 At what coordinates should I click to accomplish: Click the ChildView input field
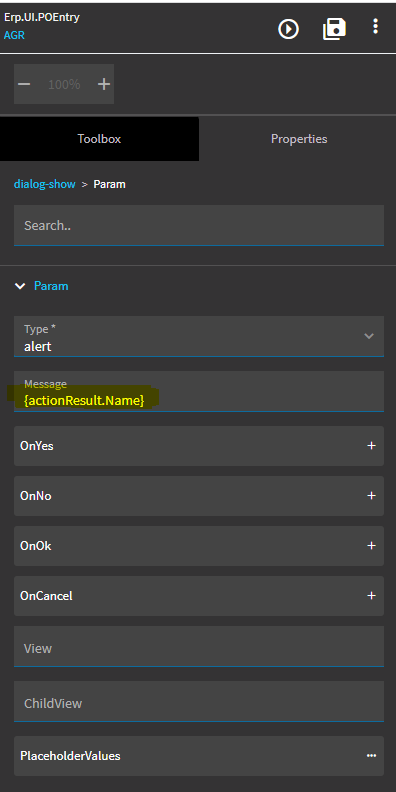tap(199, 702)
